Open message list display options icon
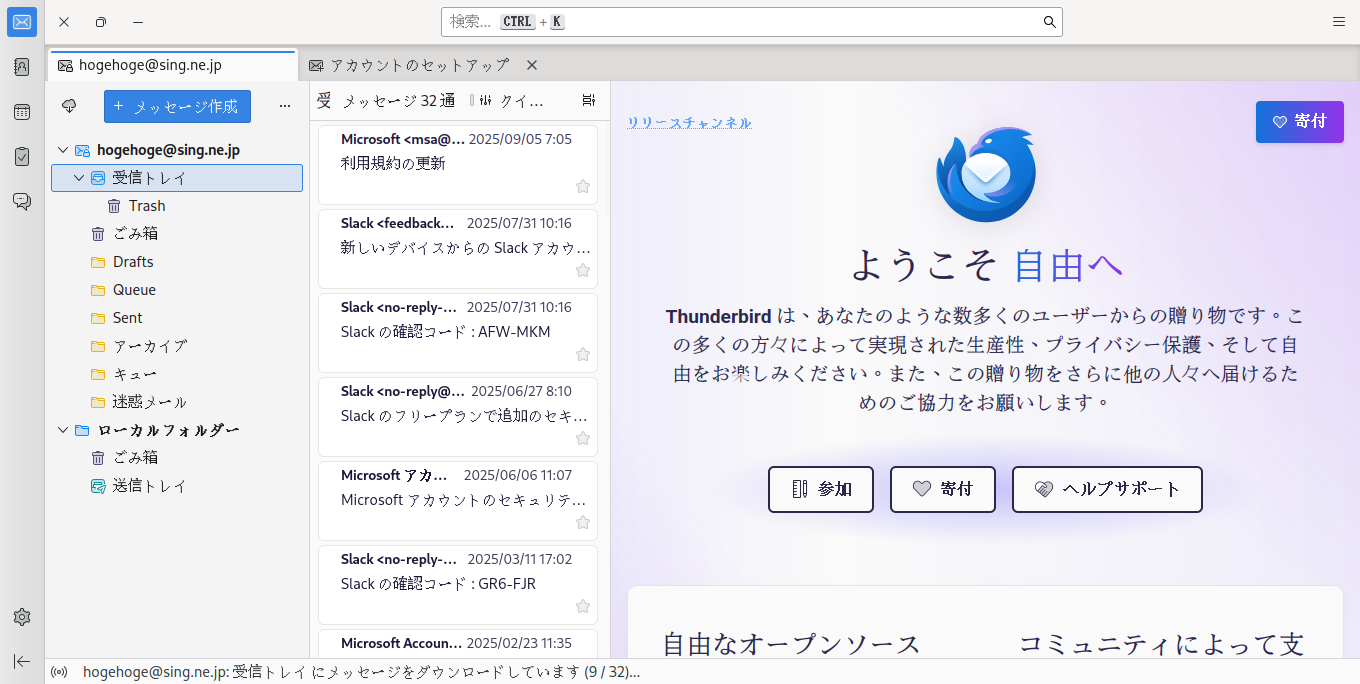The width and height of the screenshot is (1360, 684). point(588,100)
